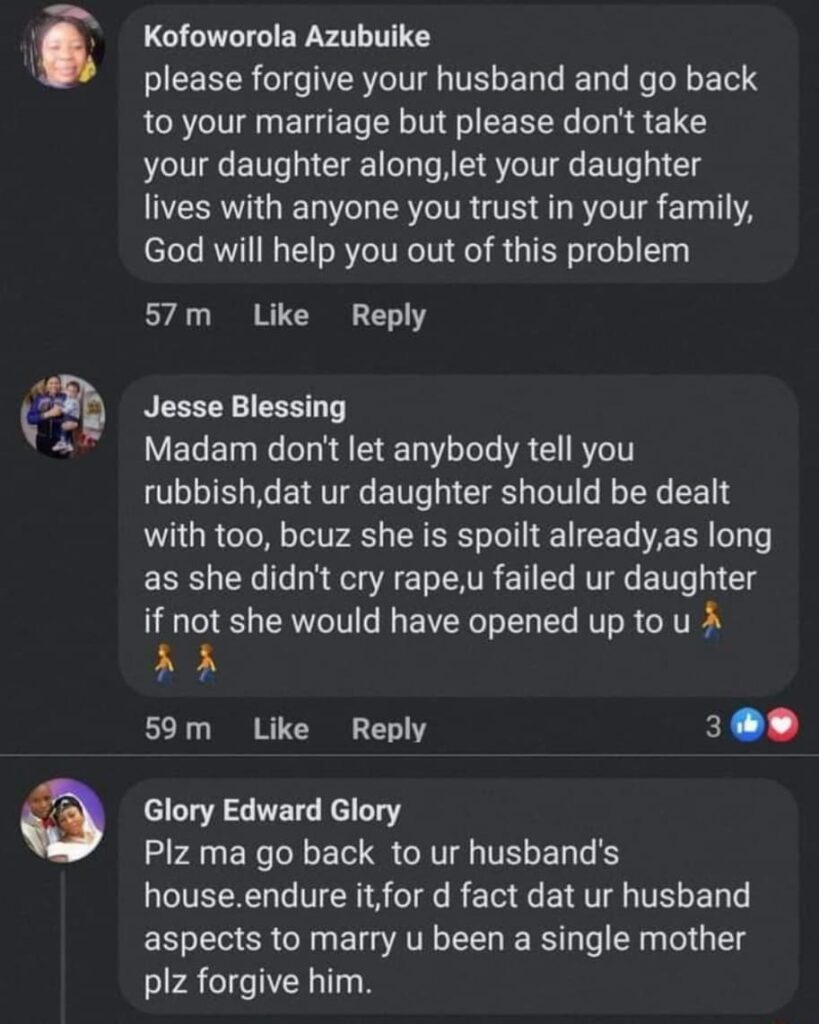This screenshot has height=1024, width=819.
Task: Reply to Kofoworola Azubuike's comment
Action: coord(388,316)
